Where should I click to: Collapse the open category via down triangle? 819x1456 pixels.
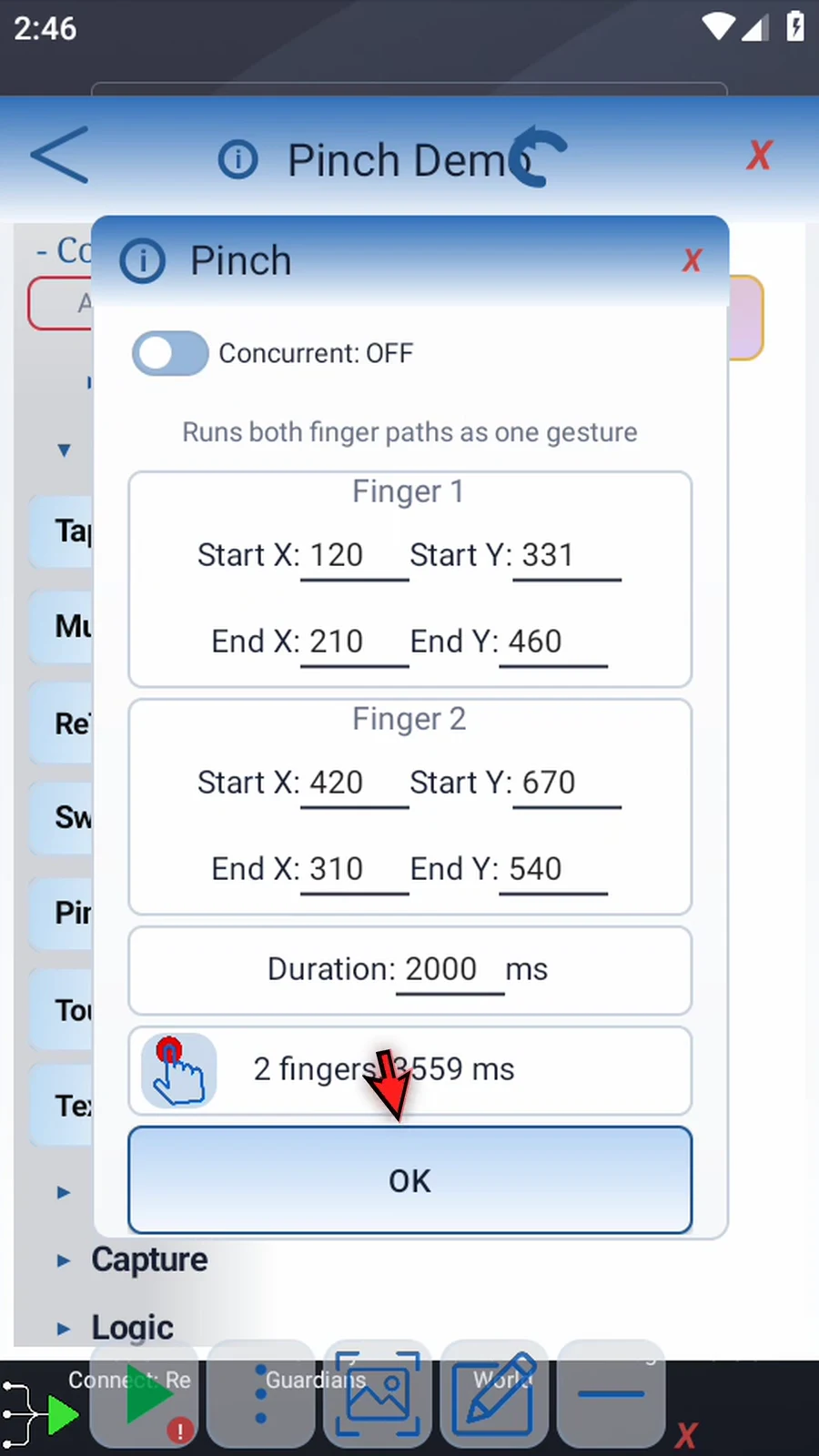(x=64, y=450)
